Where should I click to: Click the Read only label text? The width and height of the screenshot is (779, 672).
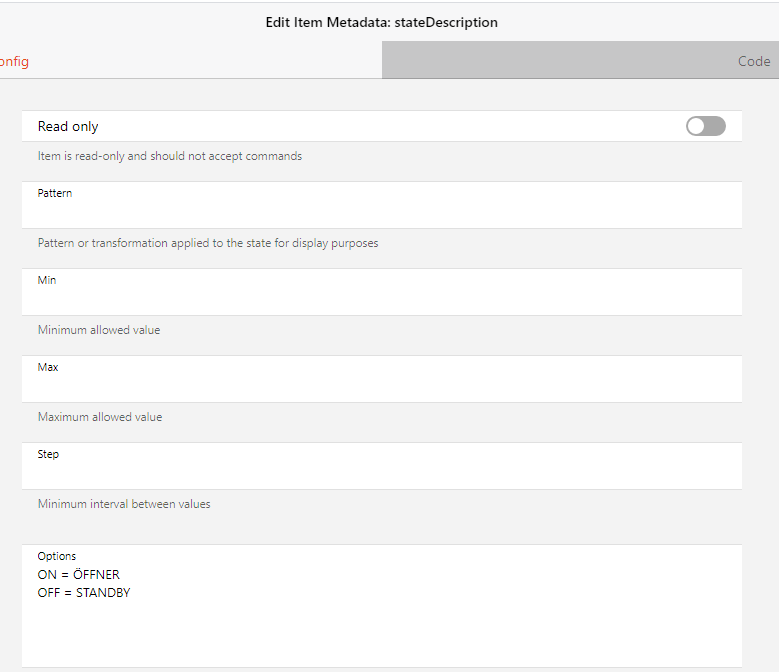68,126
